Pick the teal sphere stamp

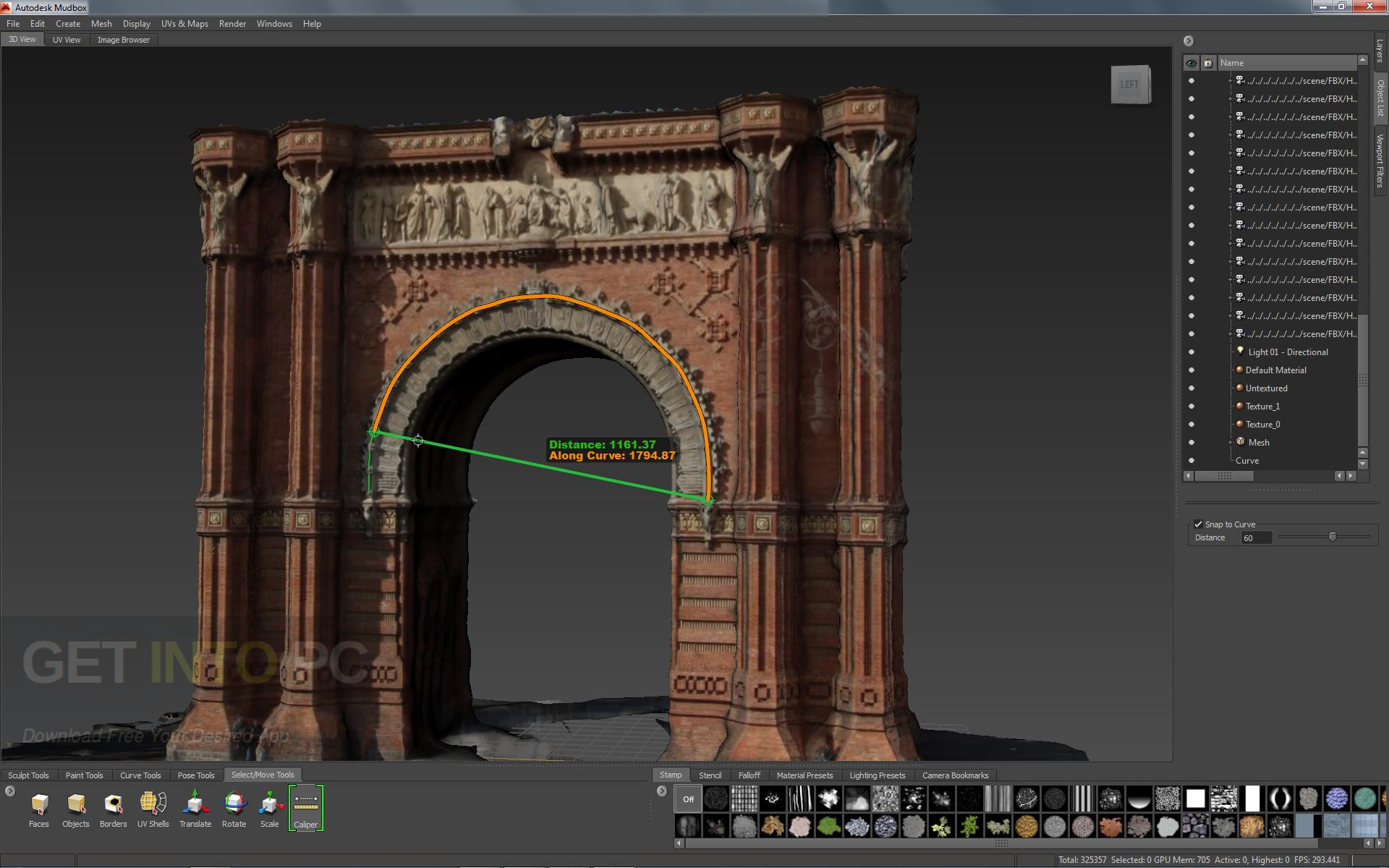(x=1365, y=799)
